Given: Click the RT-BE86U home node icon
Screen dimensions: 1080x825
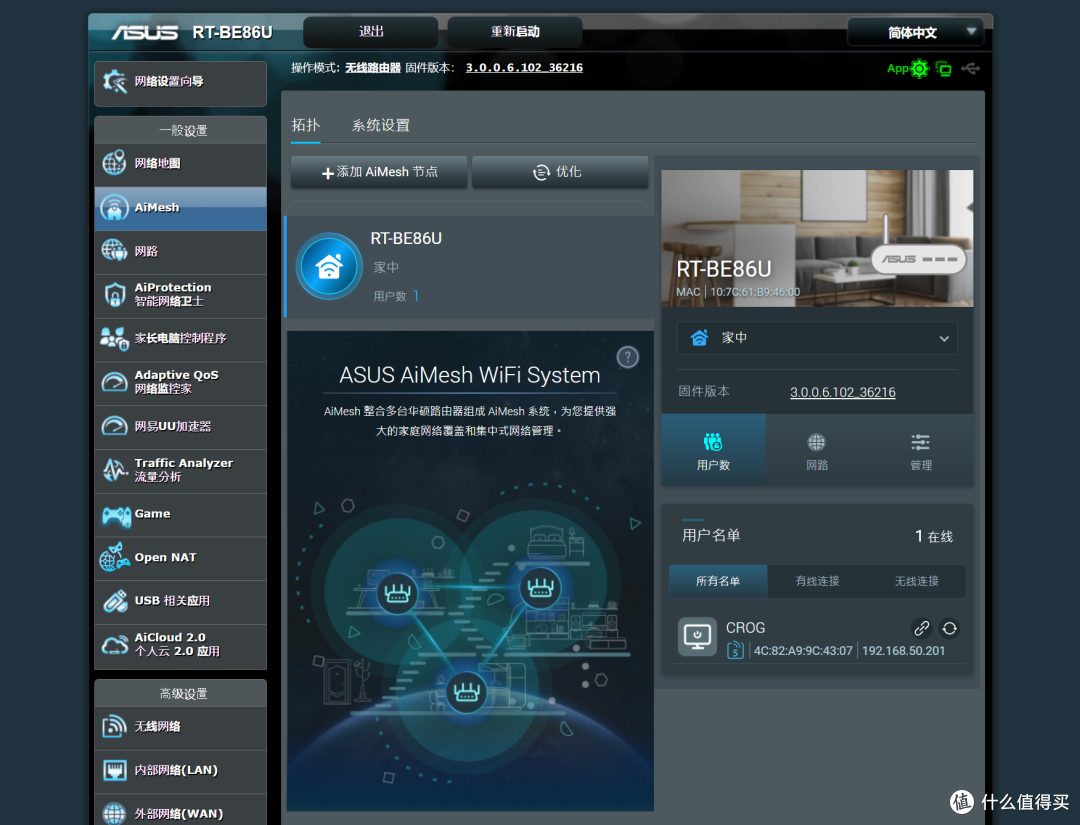Looking at the screenshot, I should point(329,266).
